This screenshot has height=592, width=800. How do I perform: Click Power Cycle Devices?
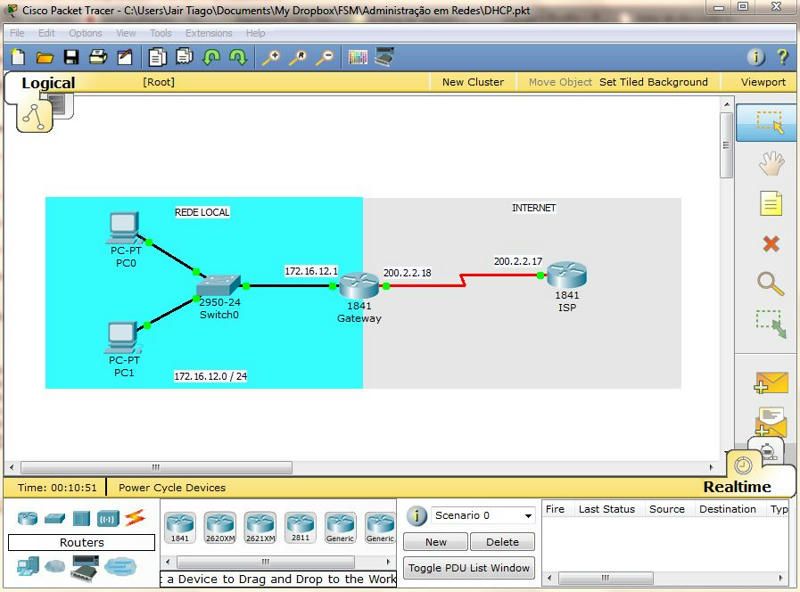[172, 487]
